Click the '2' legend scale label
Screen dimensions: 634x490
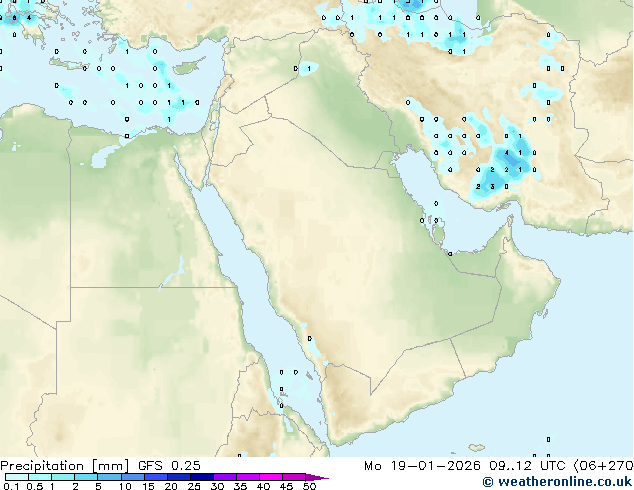[75, 486]
